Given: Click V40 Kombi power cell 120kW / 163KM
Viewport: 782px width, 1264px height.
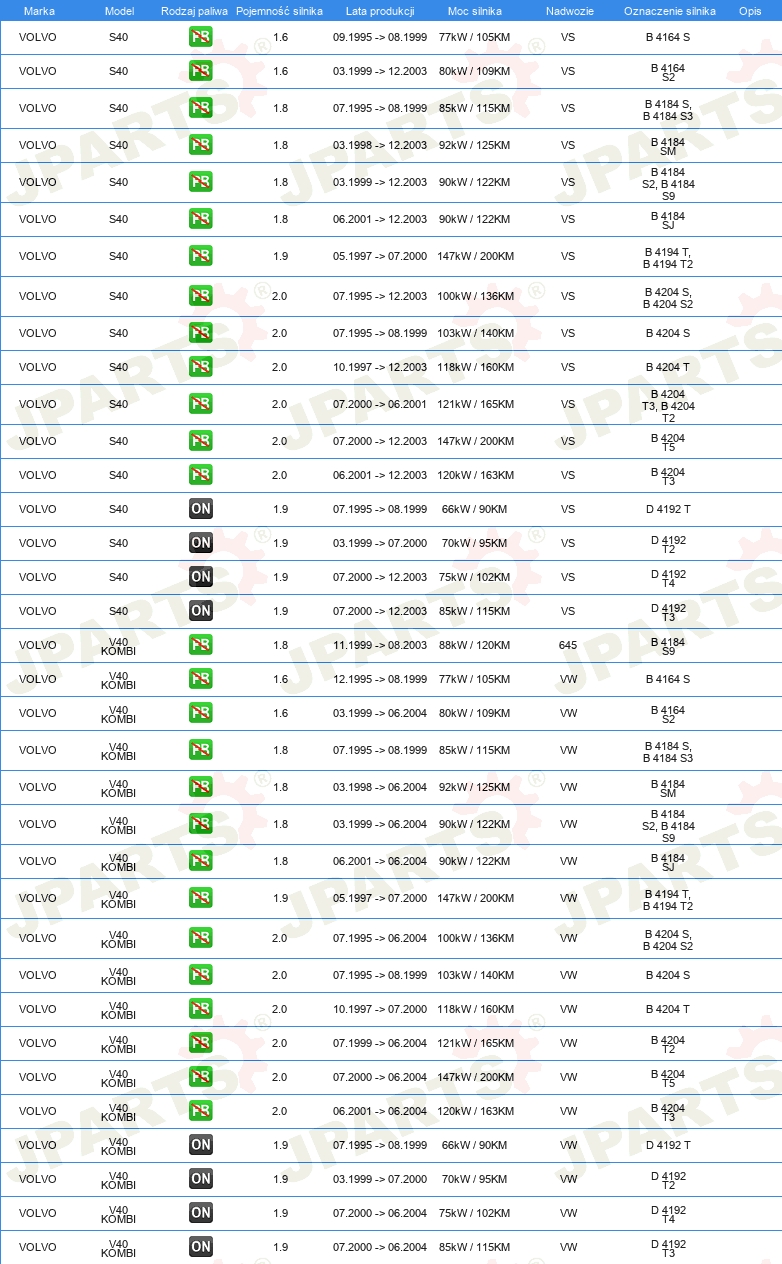Looking at the screenshot, I should 474,1111.
